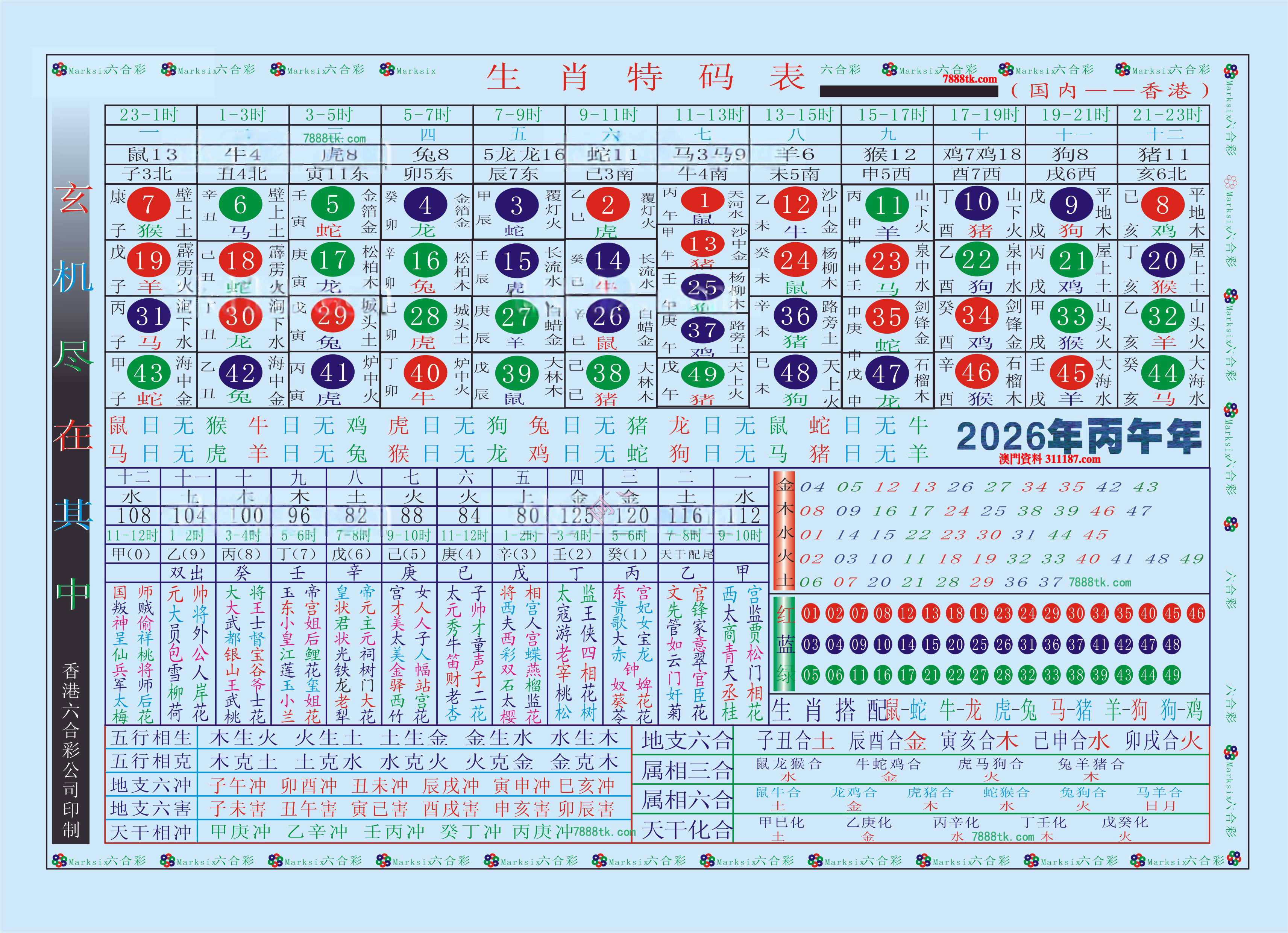Click the green 绿 color label
The image size is (1288, 933).
[x=786, y=675]
